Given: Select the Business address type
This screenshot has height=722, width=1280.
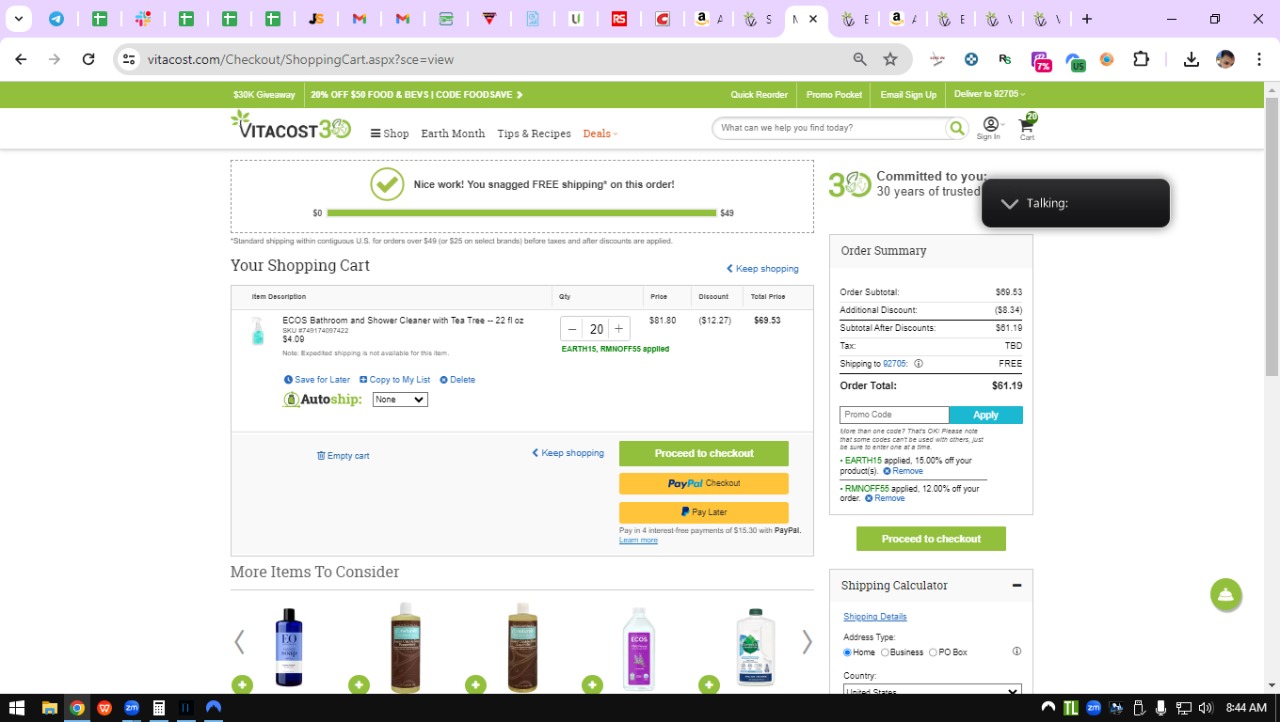Looking at the screenshot, I should click(885, 652).
